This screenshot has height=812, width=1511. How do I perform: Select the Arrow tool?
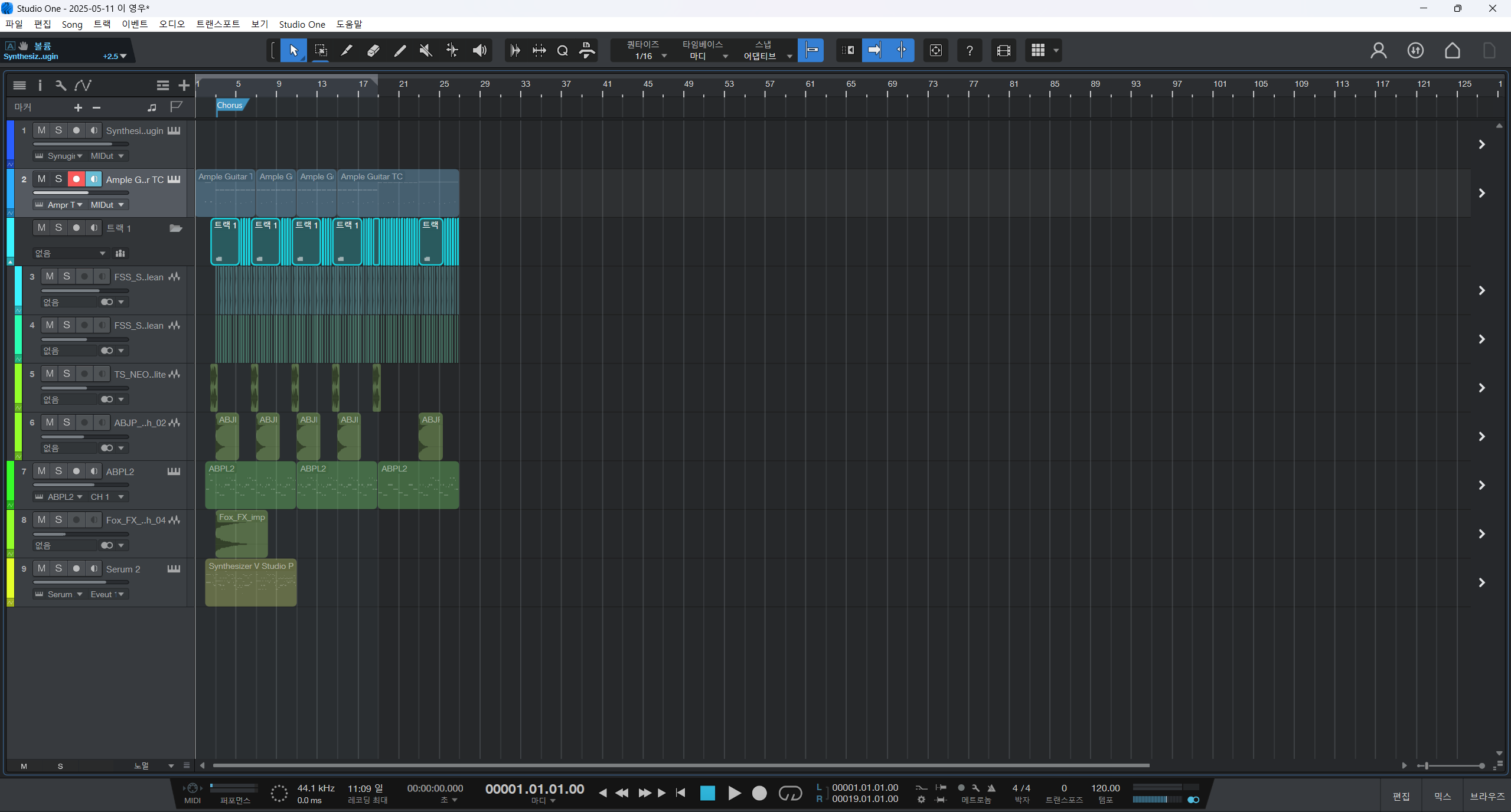(293, 50)
